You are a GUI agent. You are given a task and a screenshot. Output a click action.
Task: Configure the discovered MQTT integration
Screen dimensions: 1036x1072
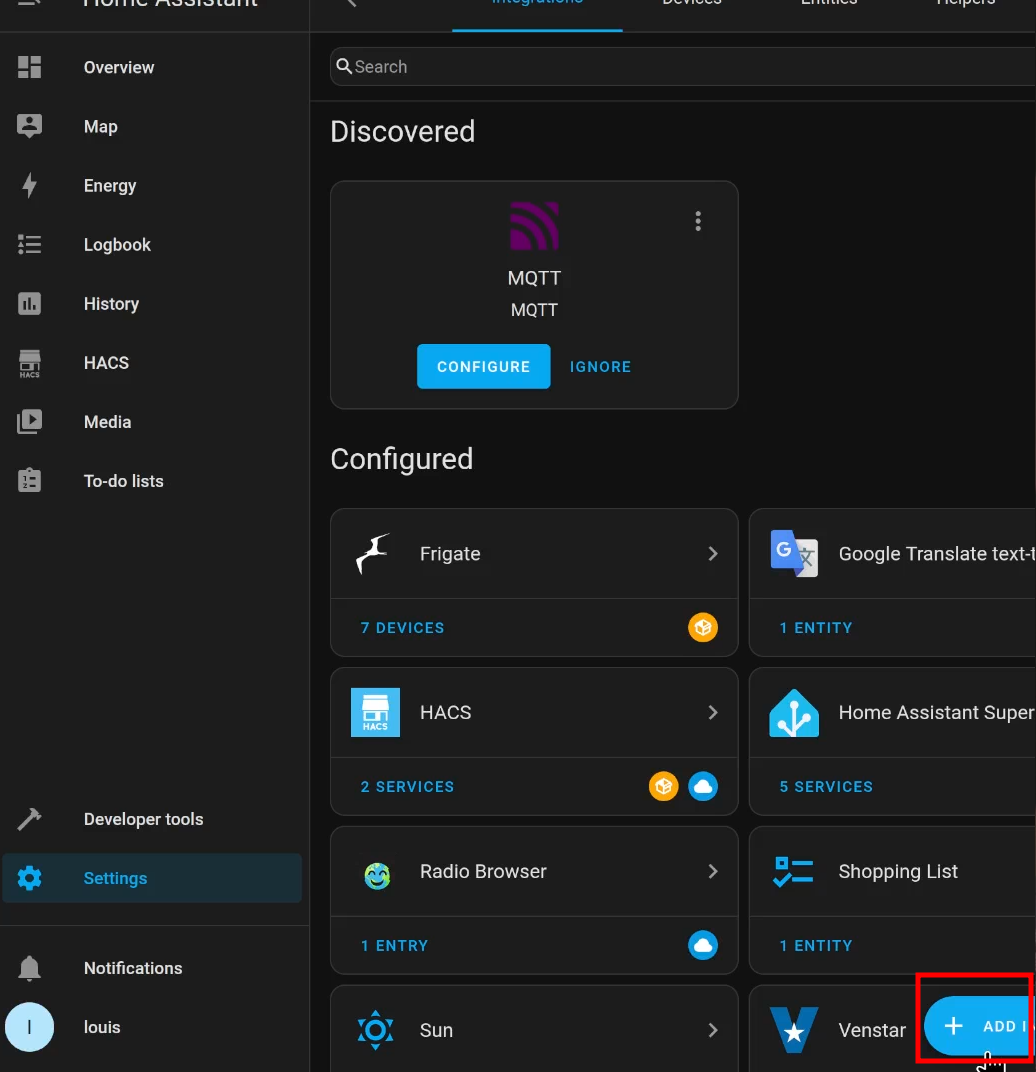pos(483,366)
